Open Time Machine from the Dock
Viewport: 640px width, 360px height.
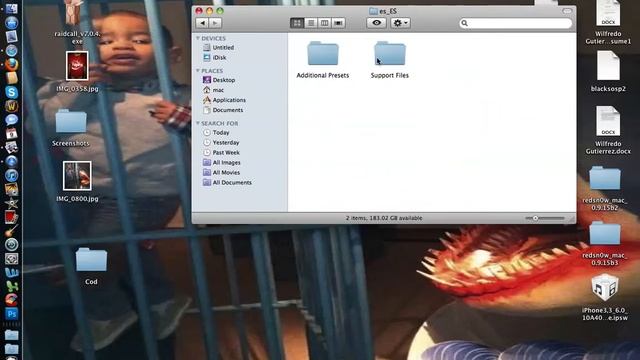11,244
